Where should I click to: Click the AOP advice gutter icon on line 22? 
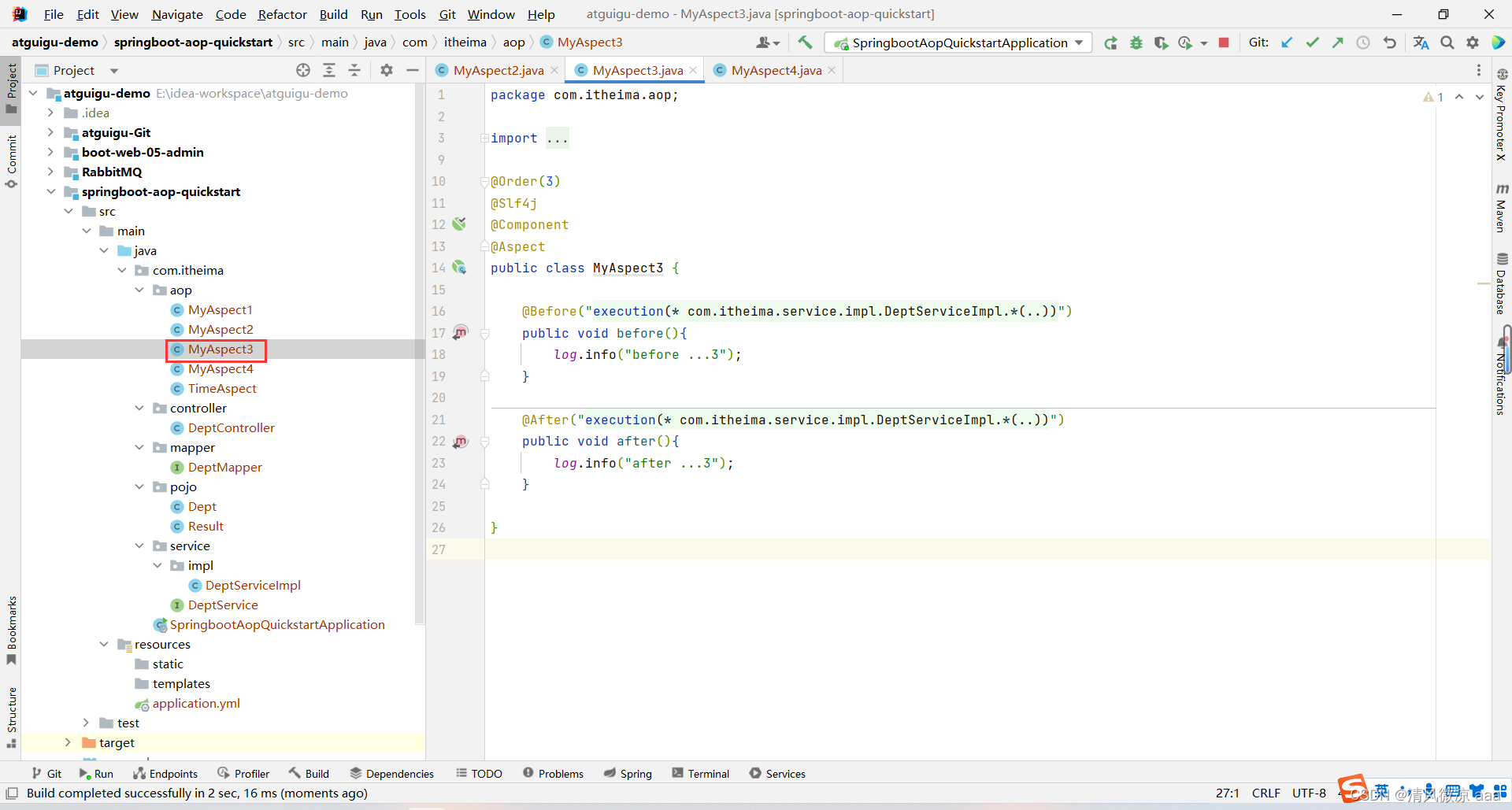coord(461,441)
